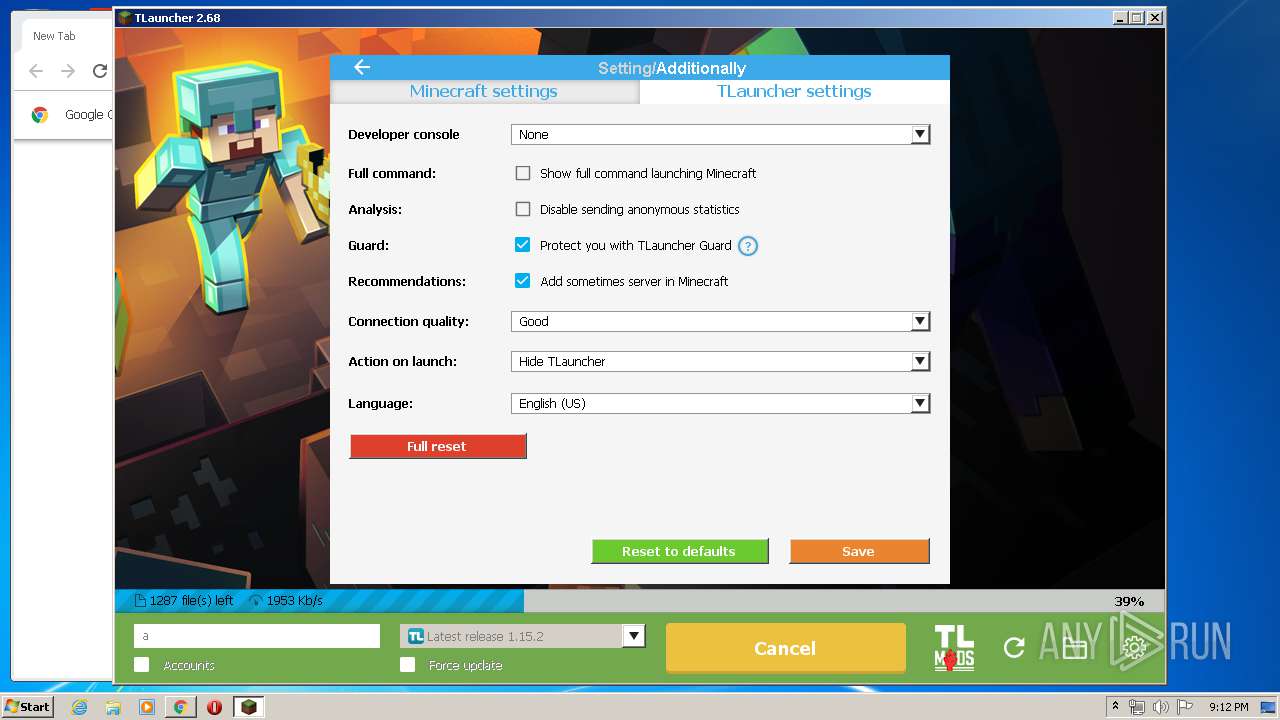1280x720 pixels.
Task: Select the TLauncher settings tab
Action: click(794, 91)
